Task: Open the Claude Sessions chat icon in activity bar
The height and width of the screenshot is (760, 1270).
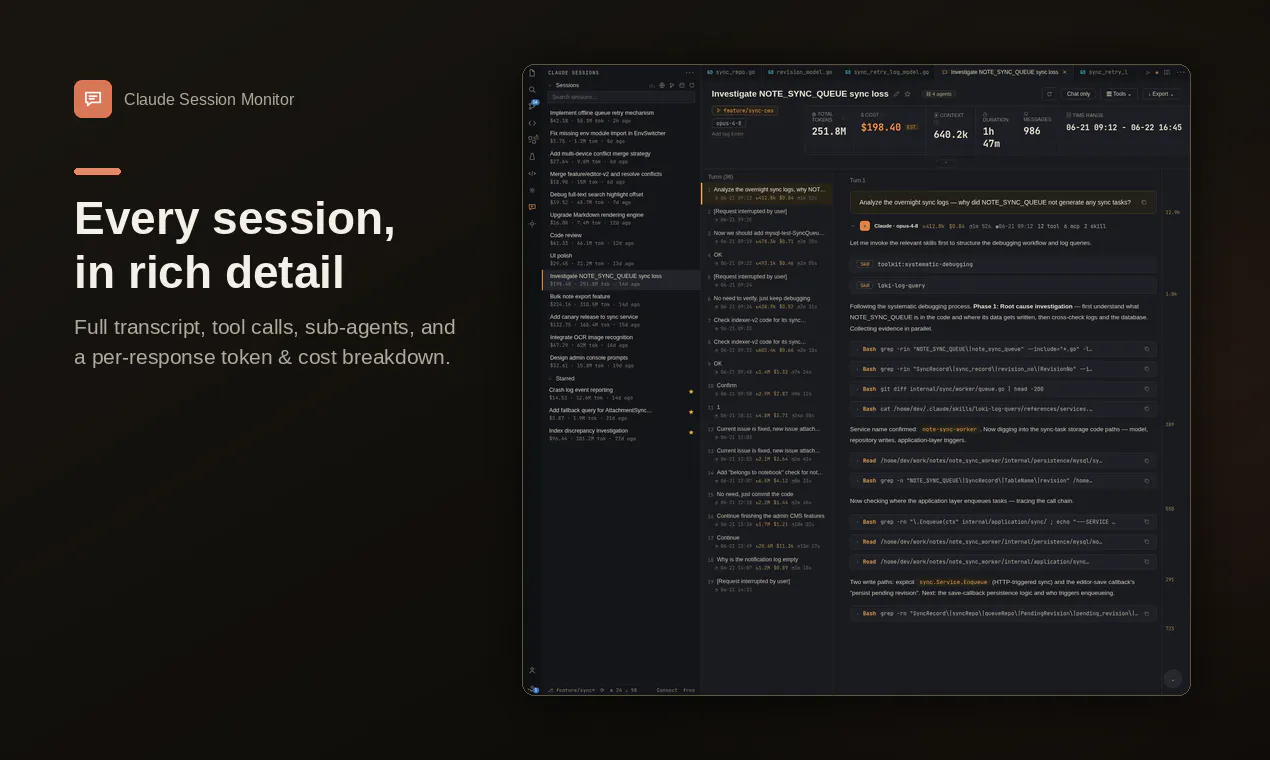Action: pos(532,207)
